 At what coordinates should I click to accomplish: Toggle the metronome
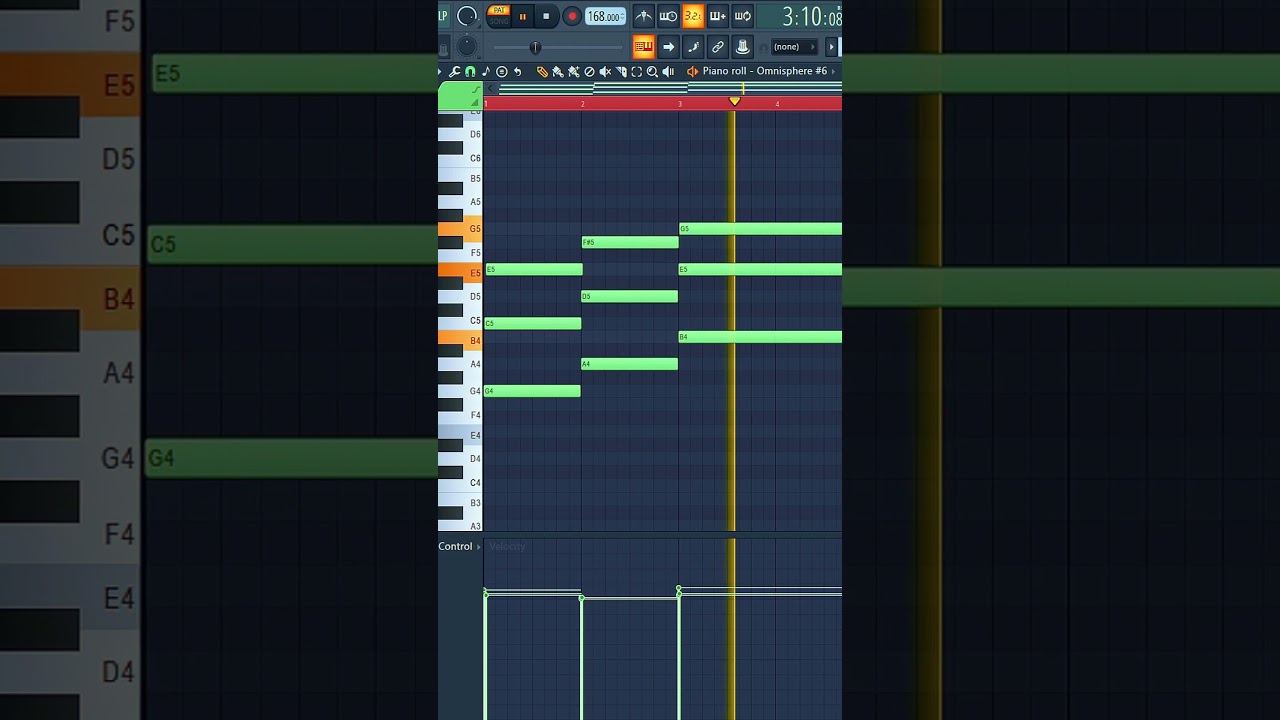click(x=644, y=16)
